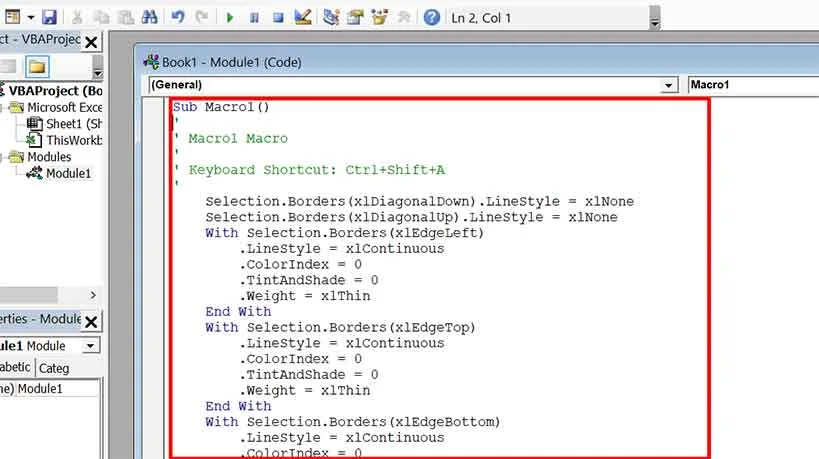The image size is (819, 459).
Task: Open the Object Browser icon
Action: 380,17
